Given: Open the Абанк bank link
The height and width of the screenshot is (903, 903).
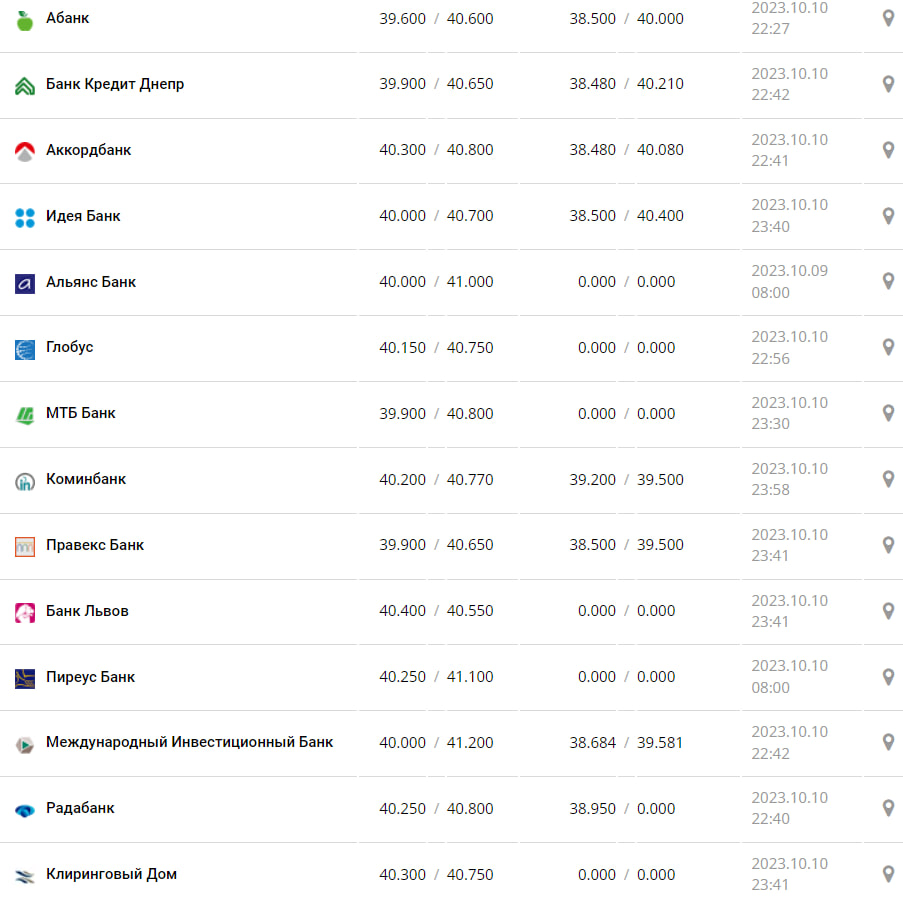Looking at the screenshot, I should click(x=67, y=18).
